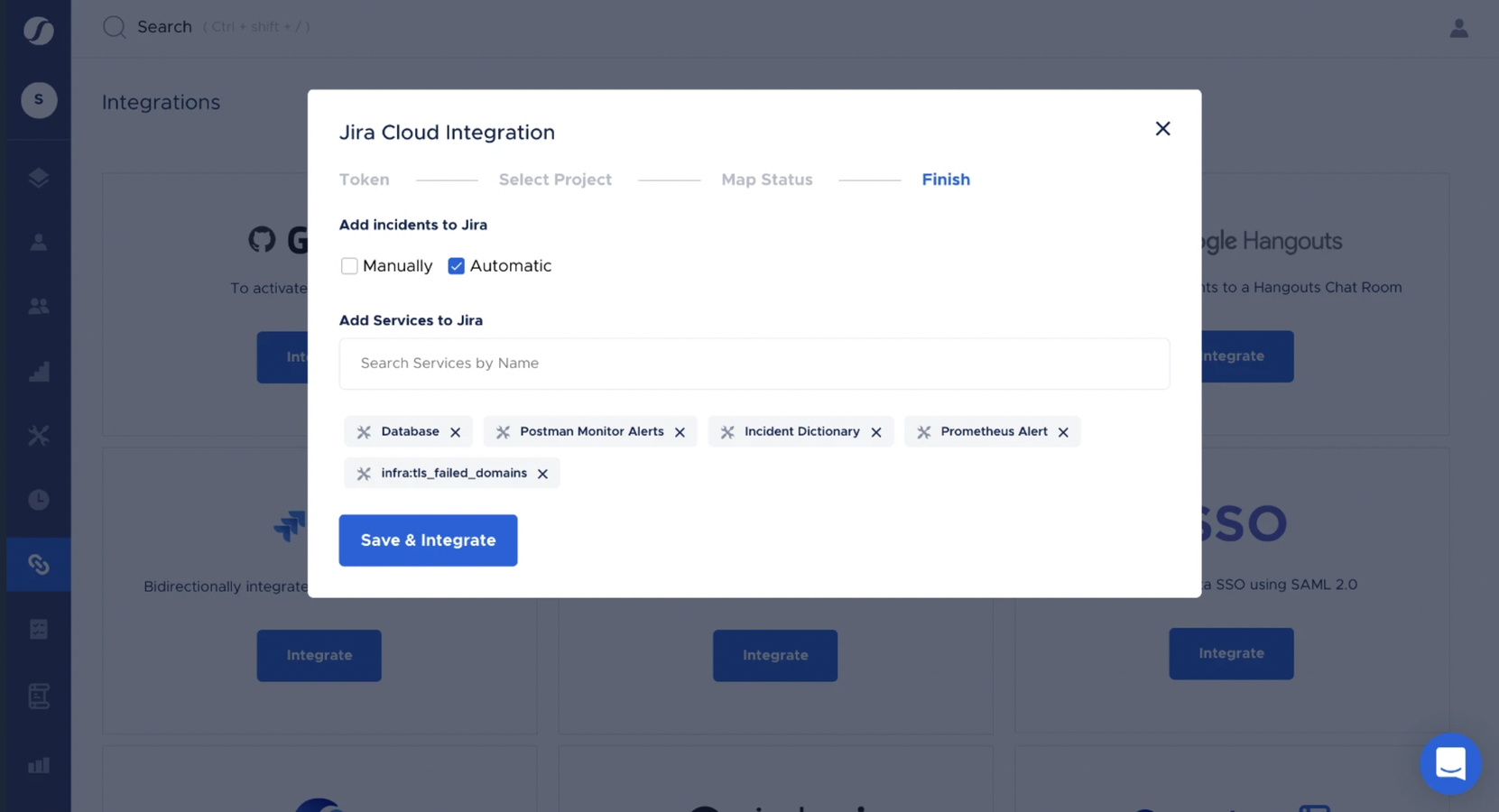Go to the Select Project step
Image resolution: width=1499 pixels, height=812 pixels.
pos(555,180)
